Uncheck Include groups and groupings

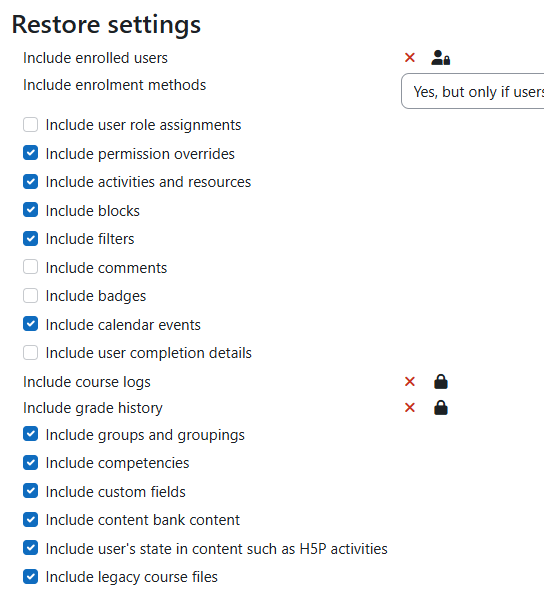(30, 434)
